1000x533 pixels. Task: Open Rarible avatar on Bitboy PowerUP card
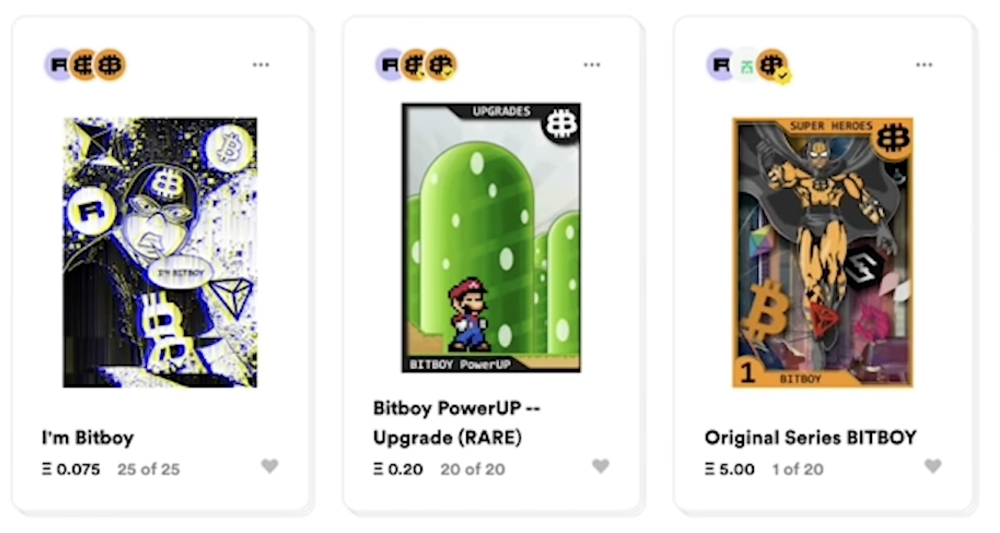coord(388,65)
